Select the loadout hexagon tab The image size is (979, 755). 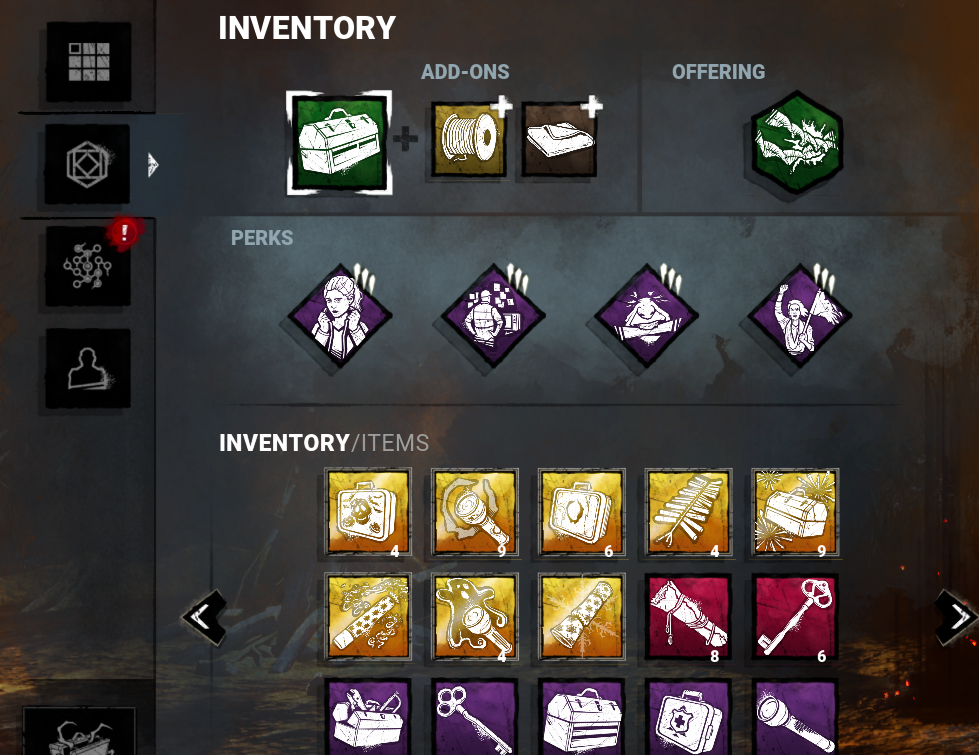[87, 164]
